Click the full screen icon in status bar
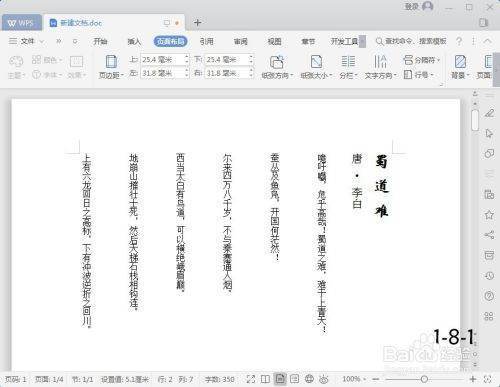 pos(251,379)
